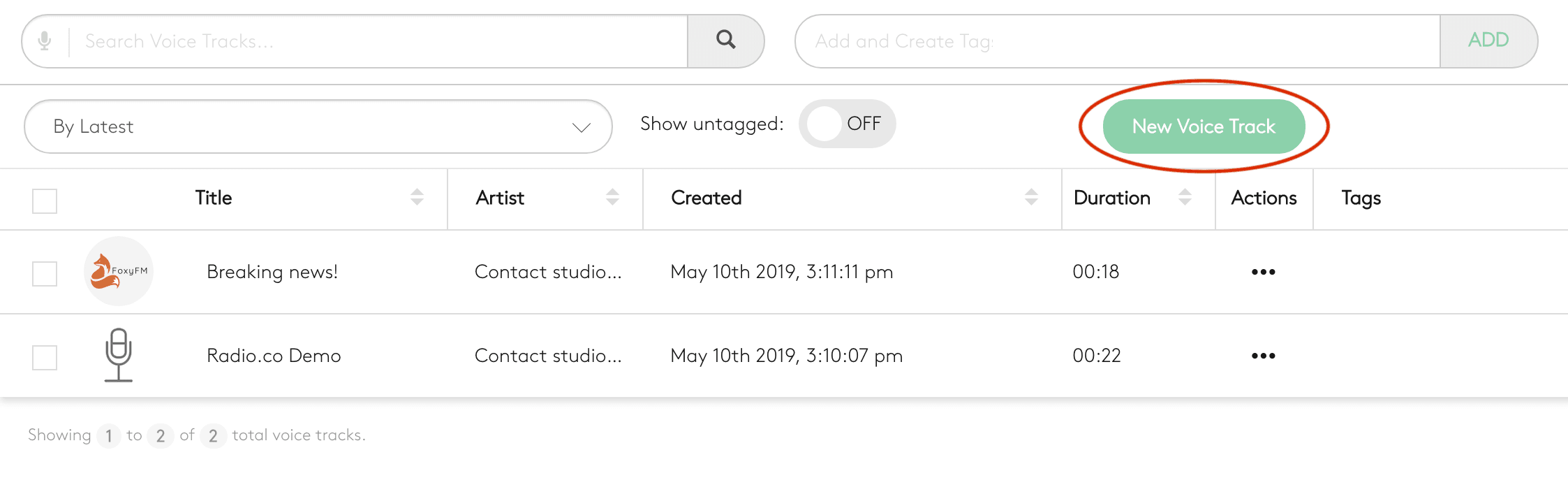Open actions menu for Radio.co Demo
The height and width of the screenshot is (478, 1568).
pos(1263,356)
